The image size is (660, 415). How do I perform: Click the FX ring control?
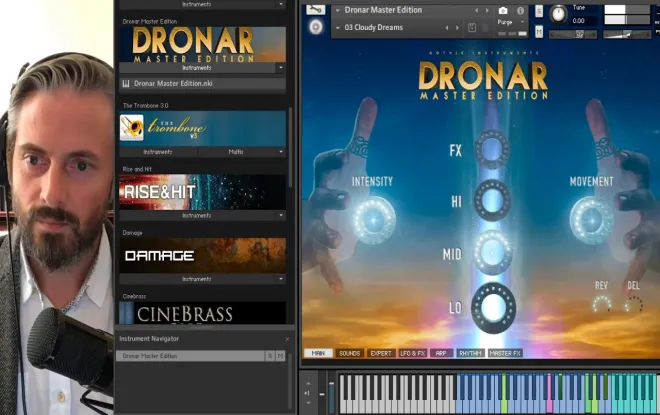(492, 149)
